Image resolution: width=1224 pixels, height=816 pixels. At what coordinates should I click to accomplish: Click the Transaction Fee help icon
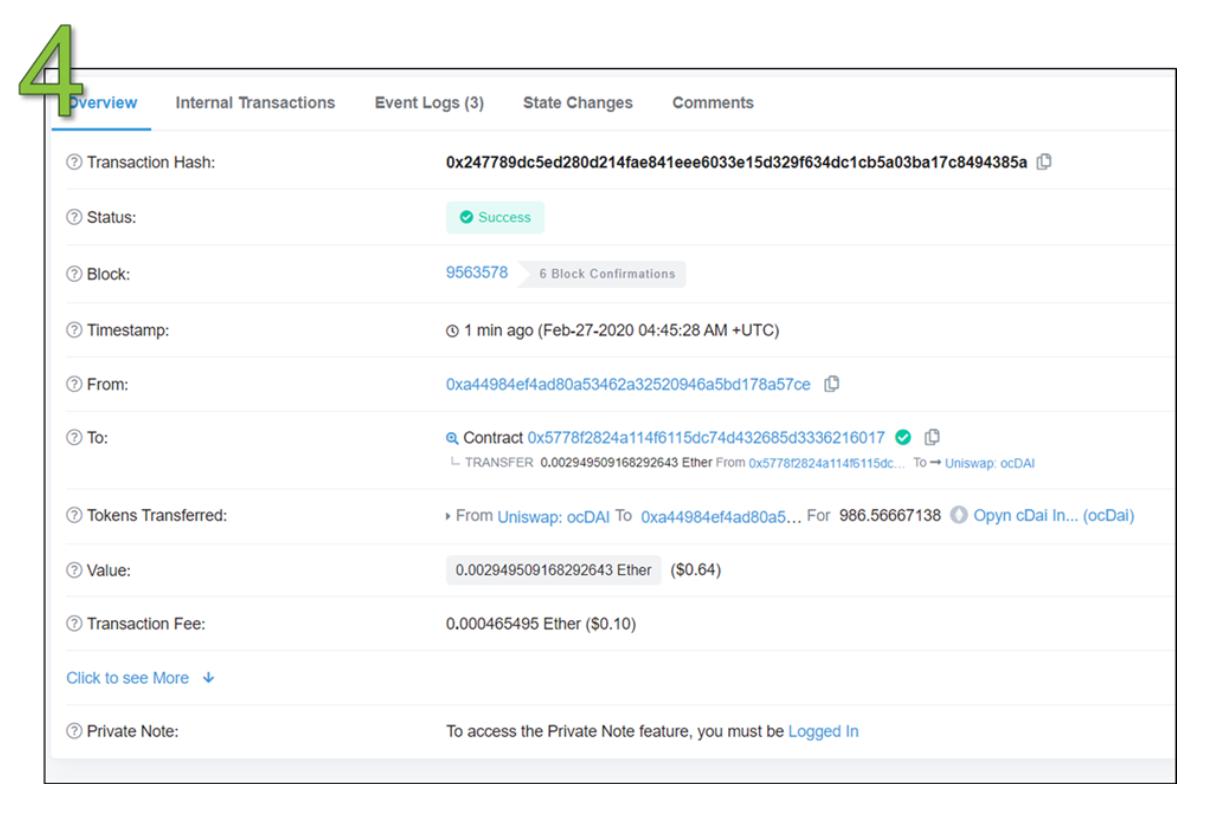(74, 624)
